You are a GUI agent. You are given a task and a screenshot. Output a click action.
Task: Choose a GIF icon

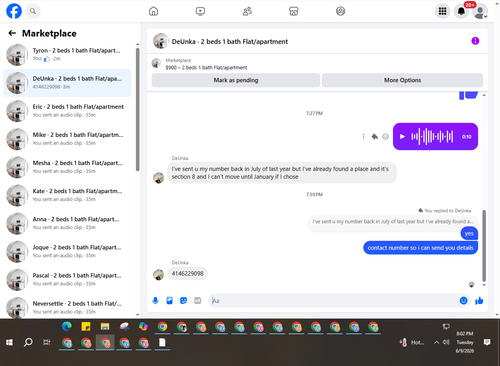coord(198,301)
